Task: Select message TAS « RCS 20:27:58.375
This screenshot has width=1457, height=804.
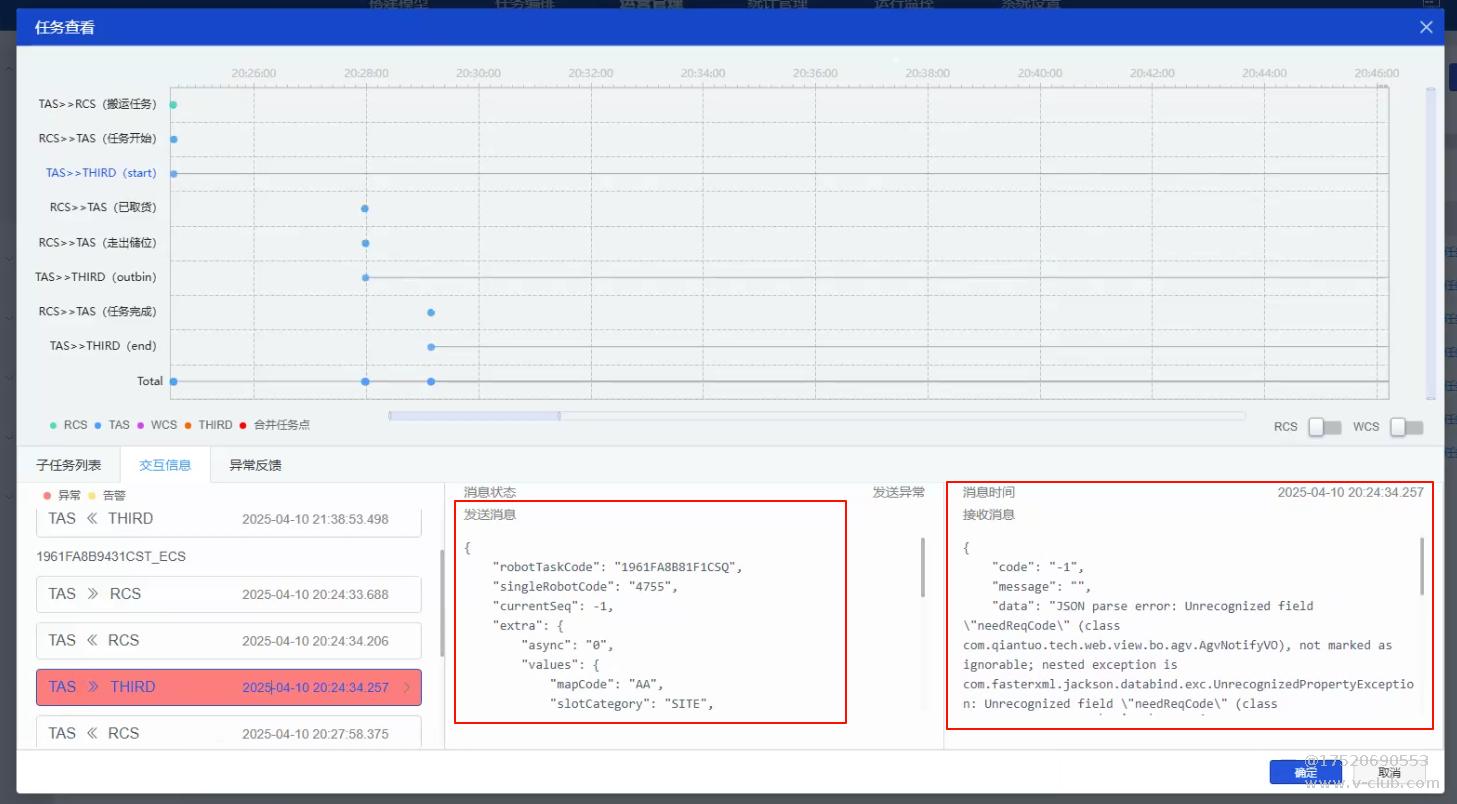Action: point(228,733)
